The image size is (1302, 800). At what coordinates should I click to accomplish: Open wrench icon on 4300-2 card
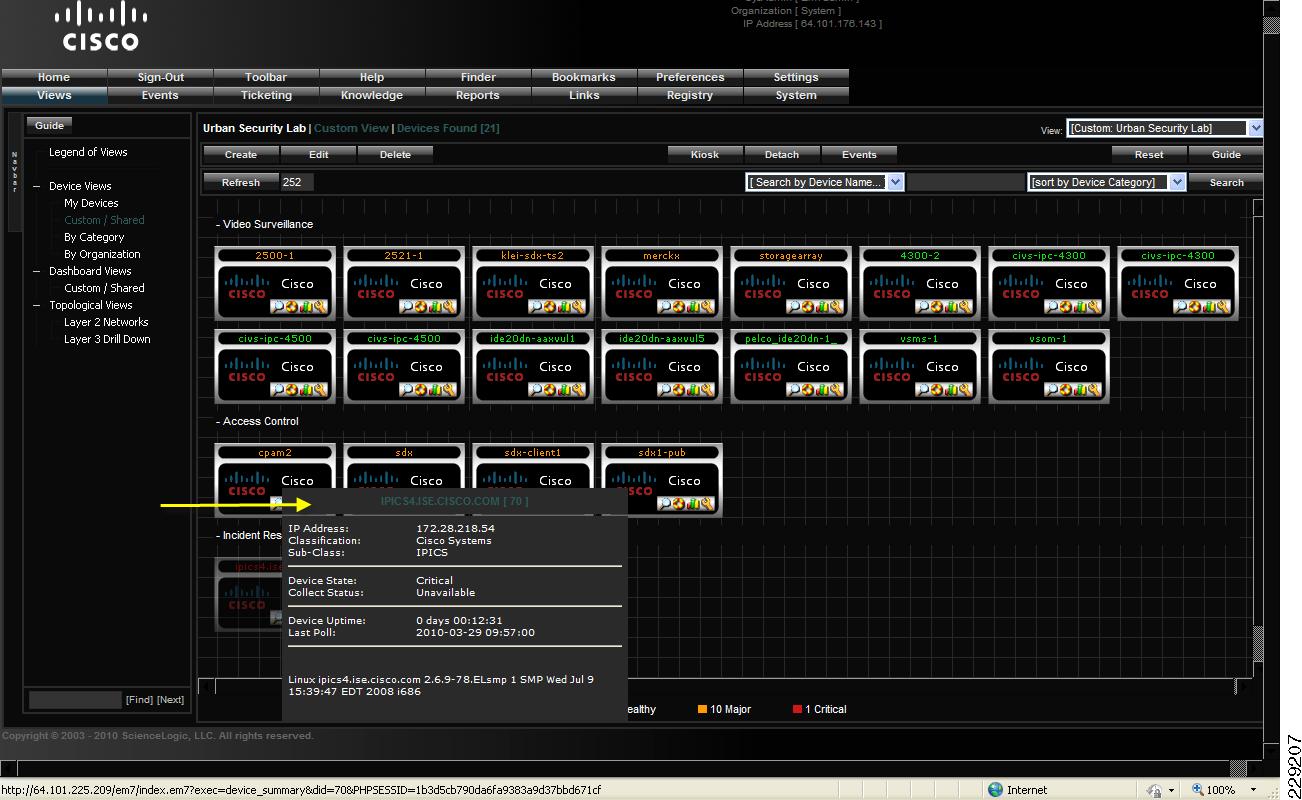966,306
